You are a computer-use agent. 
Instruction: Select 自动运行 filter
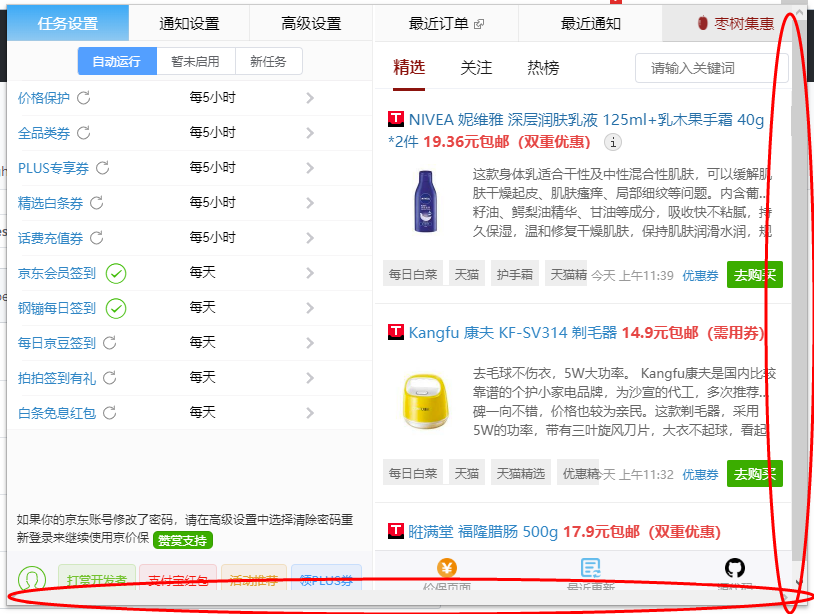point(117,61)
